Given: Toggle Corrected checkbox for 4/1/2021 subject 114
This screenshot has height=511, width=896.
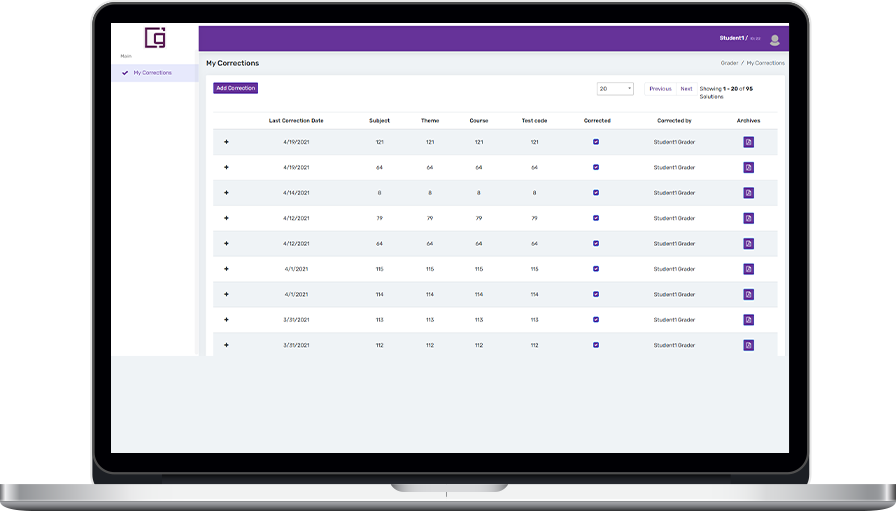Looking at the screenshot, I should tap(596, 294).
